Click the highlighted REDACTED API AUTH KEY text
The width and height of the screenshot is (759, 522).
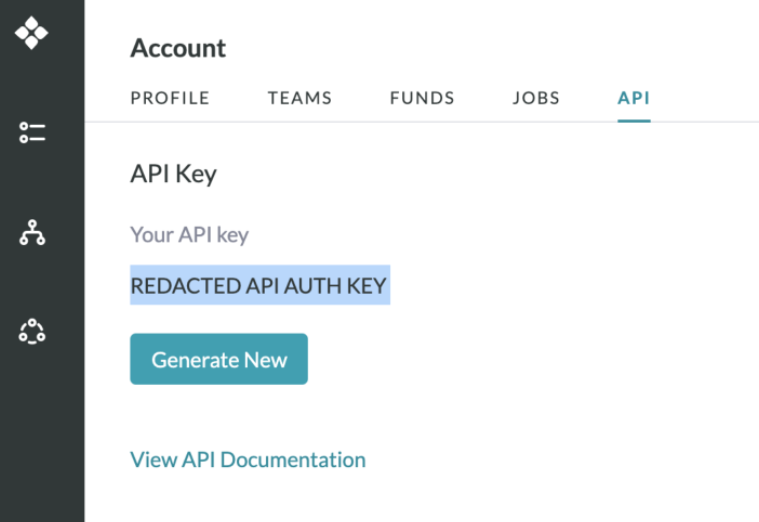259,286
